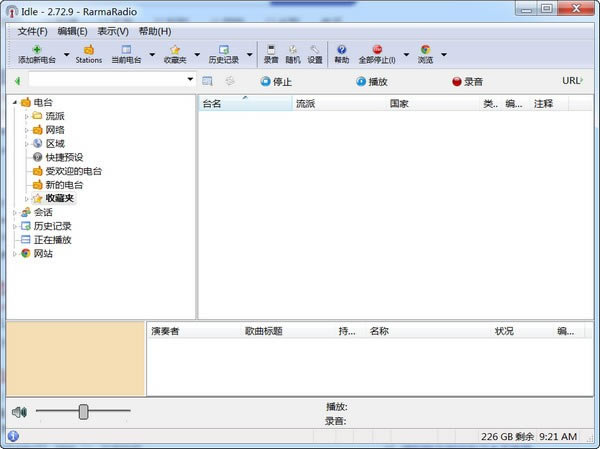Click the 226 GB 剩余 status text

(507, 436)
